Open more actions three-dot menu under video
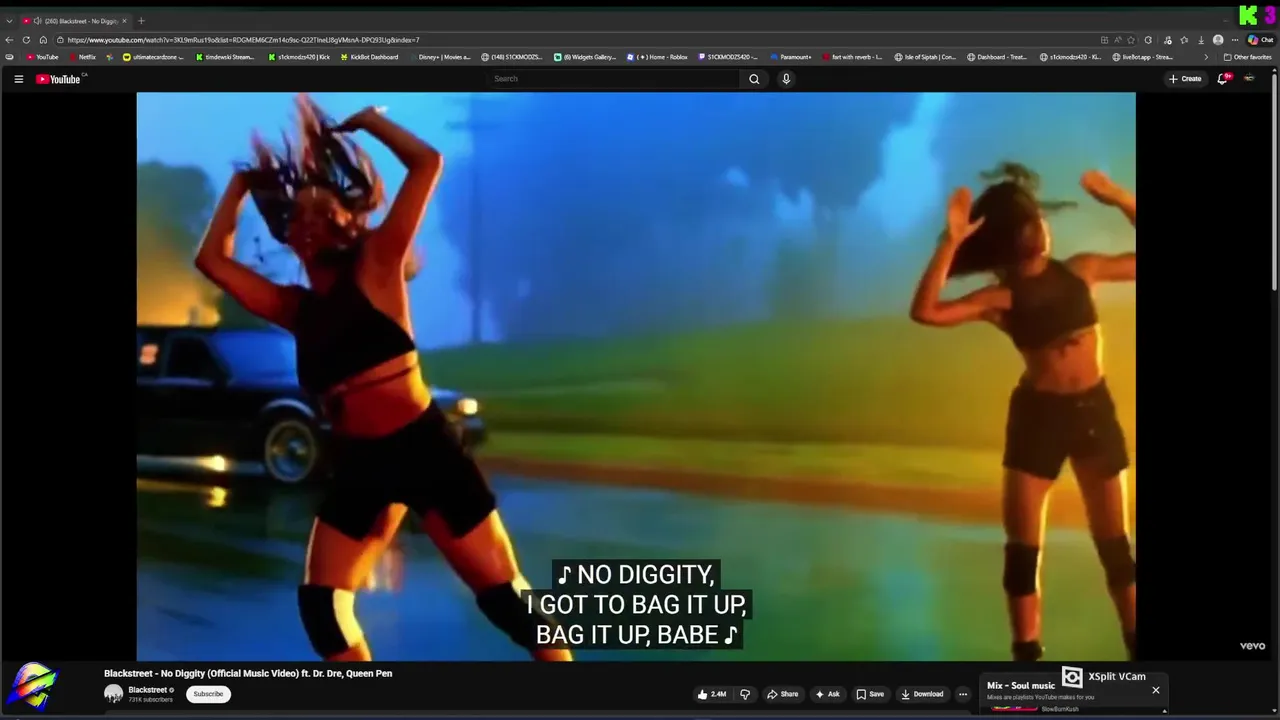This screenshot has height=720, width=1280. [x=963, y=694]
